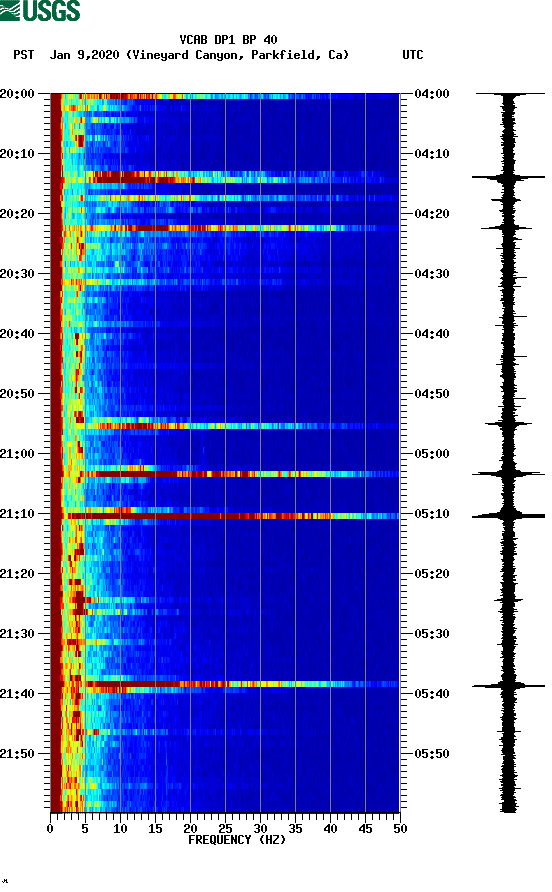Click the 'PST' timezone label
The image size is (552, 892).
[24, 55]
